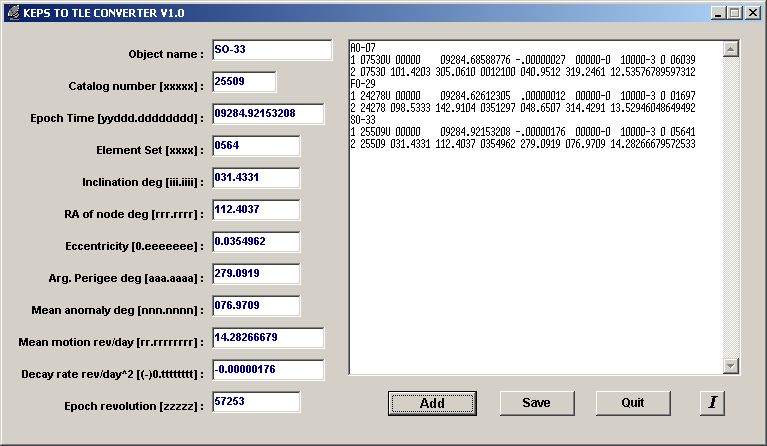This screenshot has height=446, width=767.
Task: Click the FO-29 name line
Action: click(363, 84)
